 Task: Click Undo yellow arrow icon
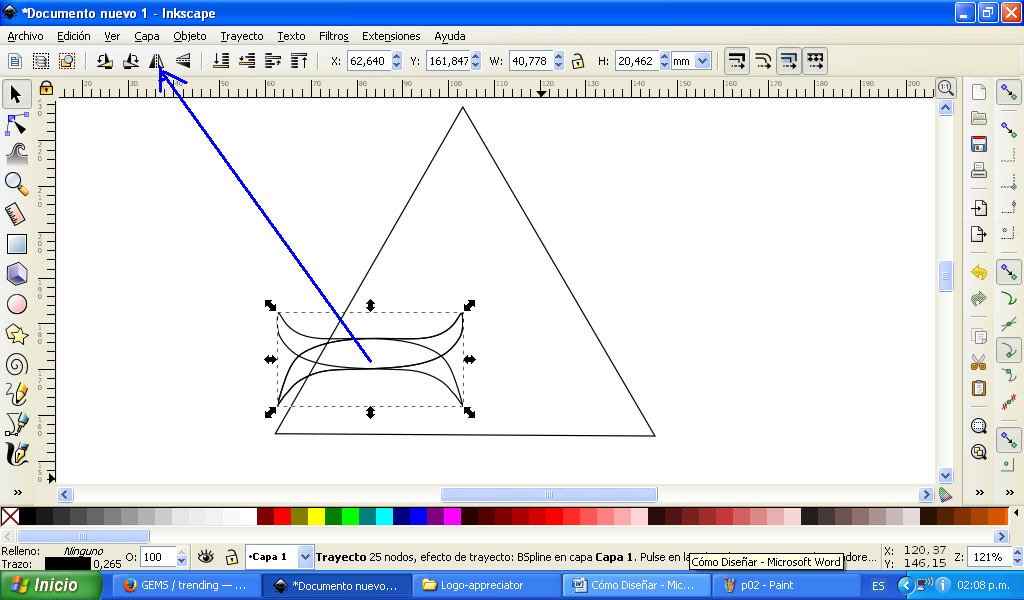click(x=978, y=272)
